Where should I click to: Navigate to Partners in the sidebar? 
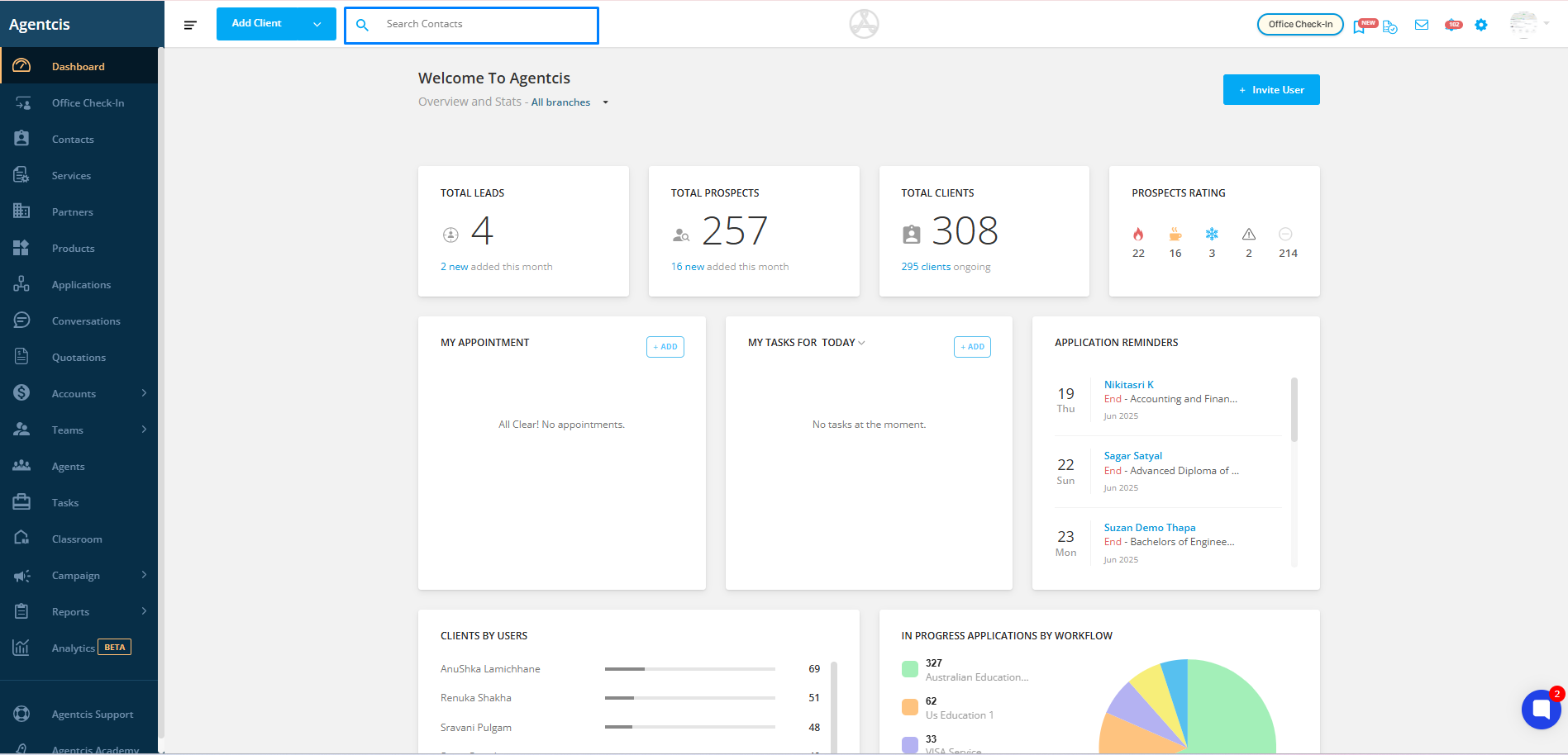[x=79, y=211]
